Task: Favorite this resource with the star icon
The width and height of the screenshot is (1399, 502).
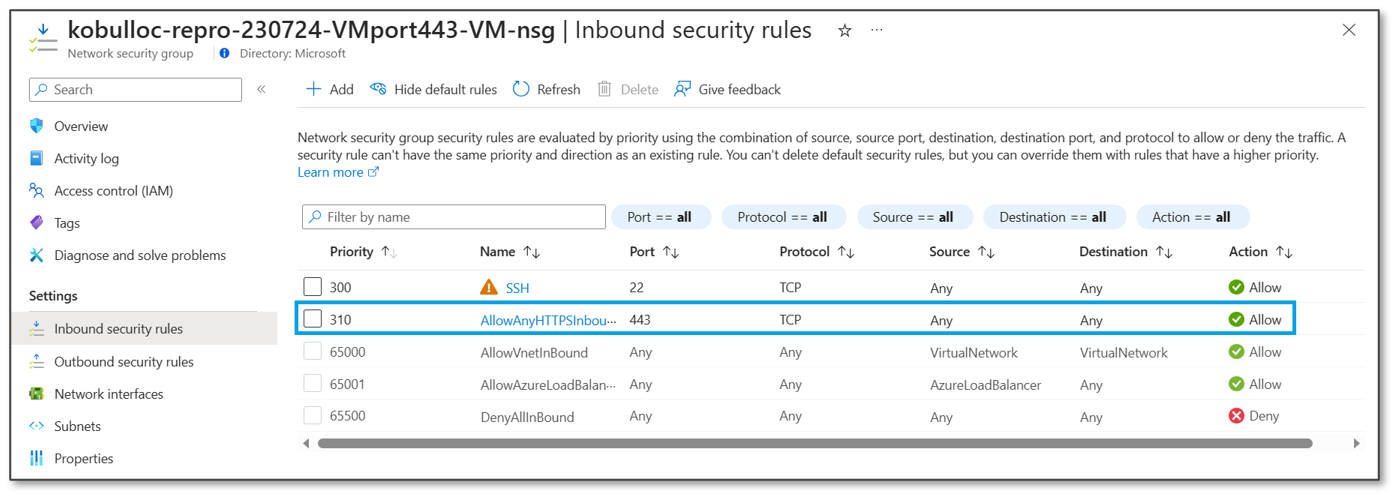Action: coord(845,31)
